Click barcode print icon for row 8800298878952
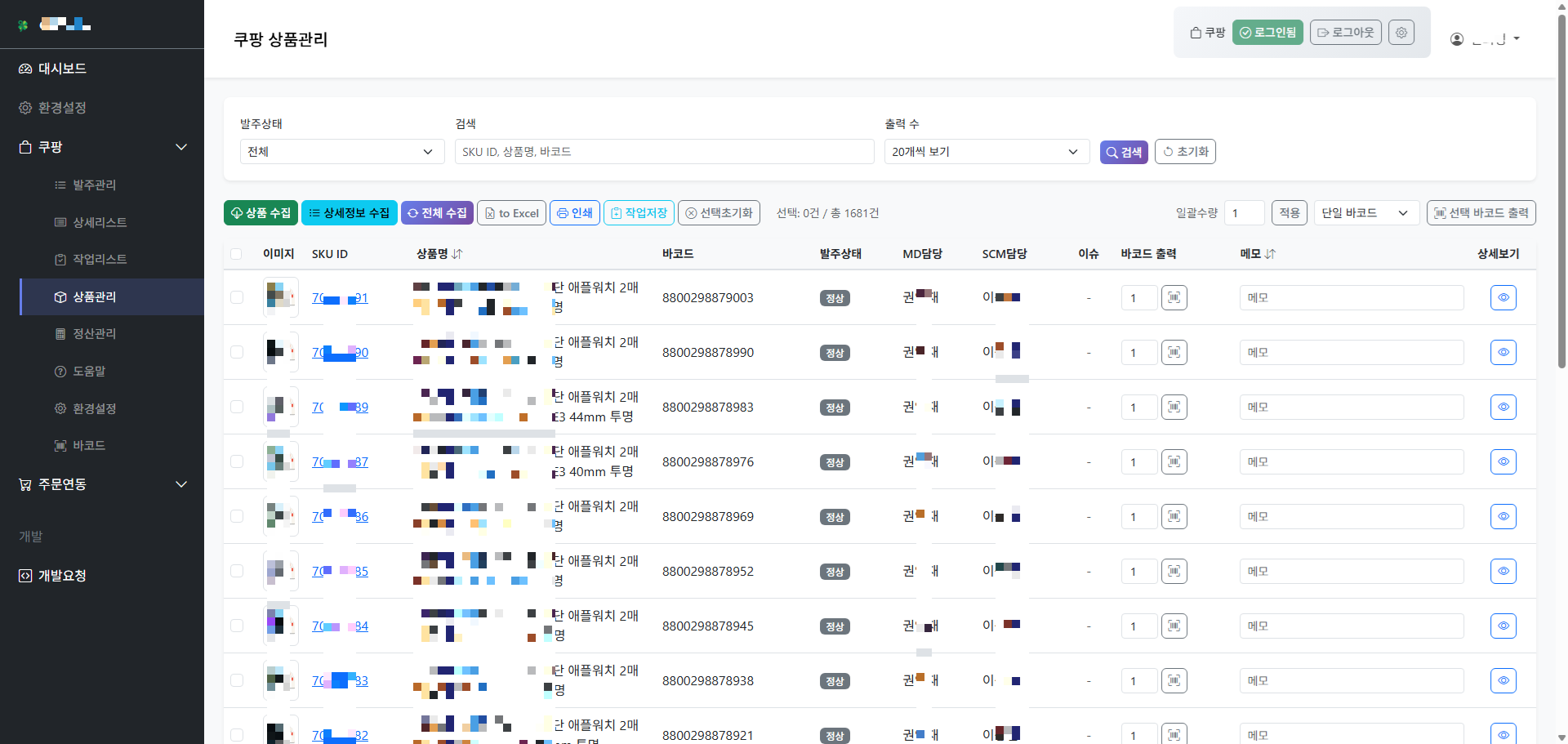This screenshot has height=744, width=1568. coord(1174,571)
